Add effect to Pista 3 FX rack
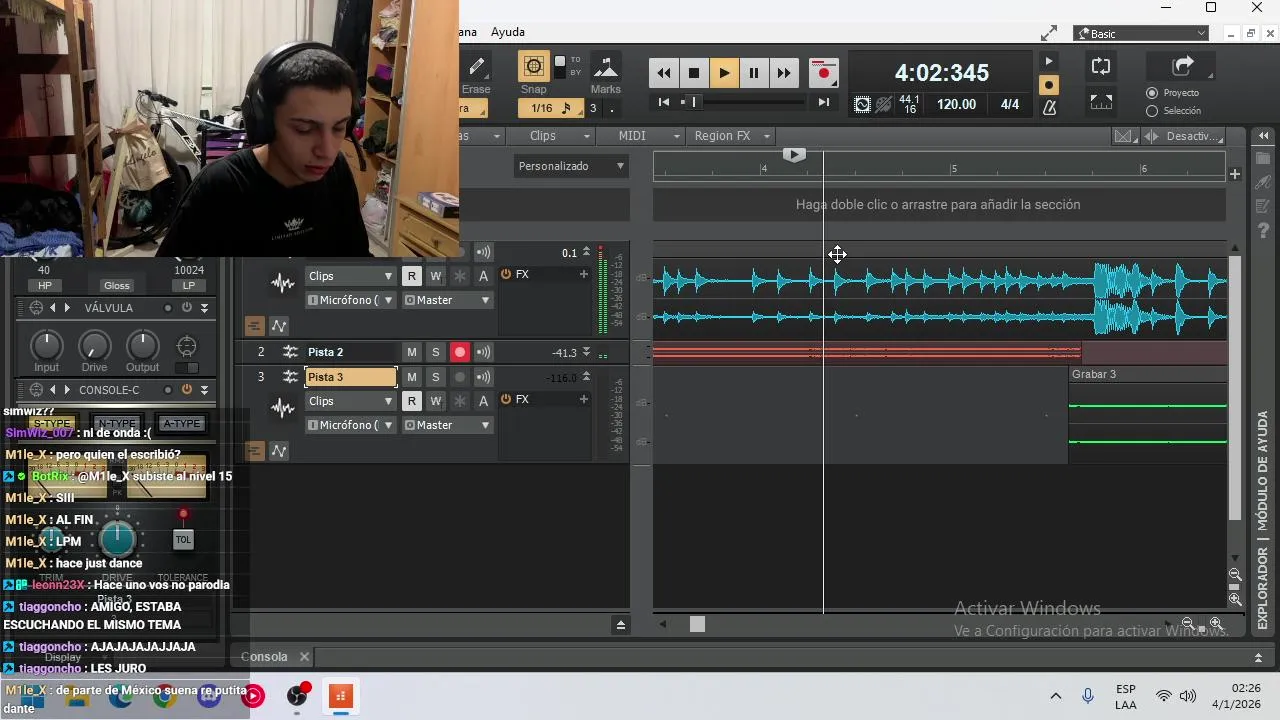The width and height of the screenshot is (1280, 720). [x=583, y=399]
